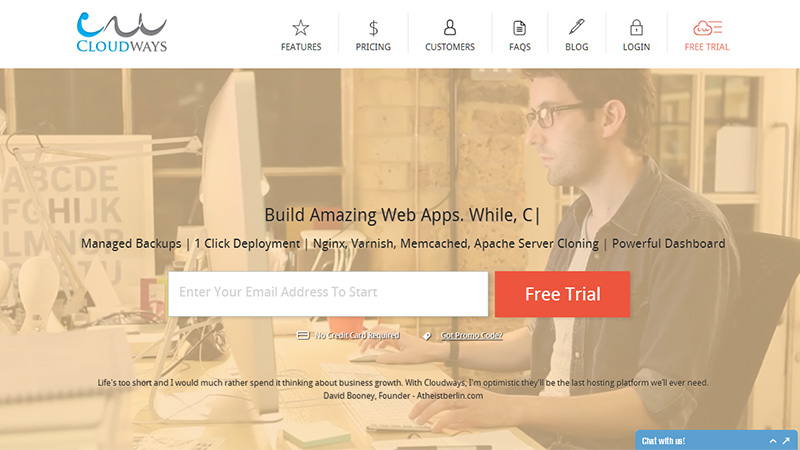The image size is (800, 450).
Task: Expand the chat widget with the up chevron
Action: click(773, 441)
